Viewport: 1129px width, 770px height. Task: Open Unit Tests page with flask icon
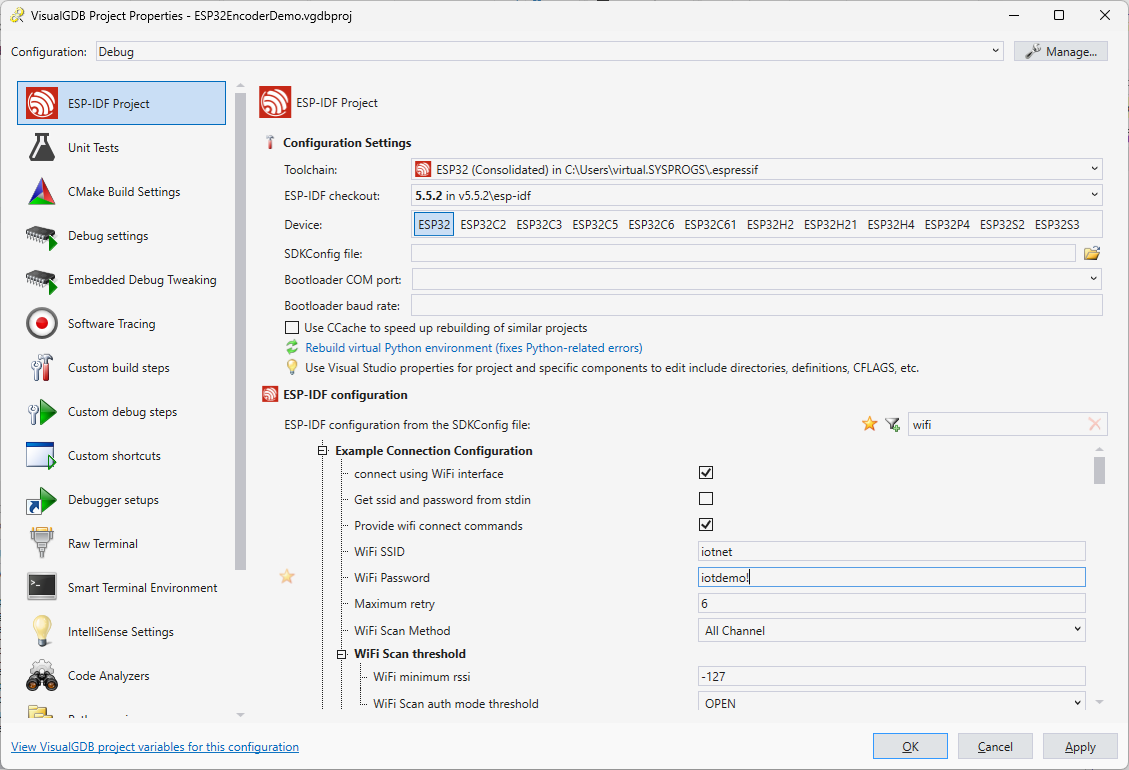pyautogui.click(x=92, y=148)
